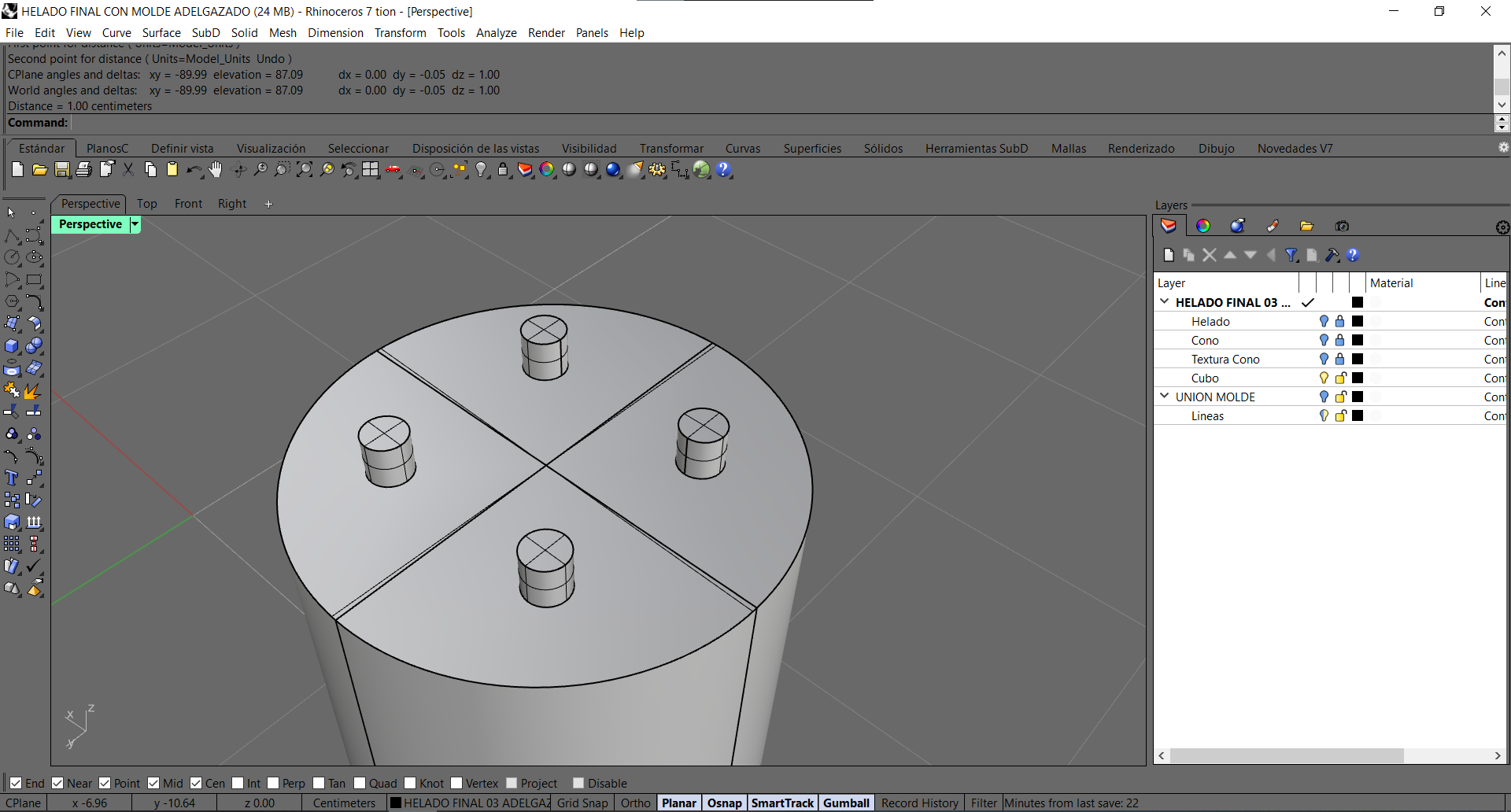Open Options with the gear icon in toolbar
This screenshot has height=812, width=1511.
point(657,169)
